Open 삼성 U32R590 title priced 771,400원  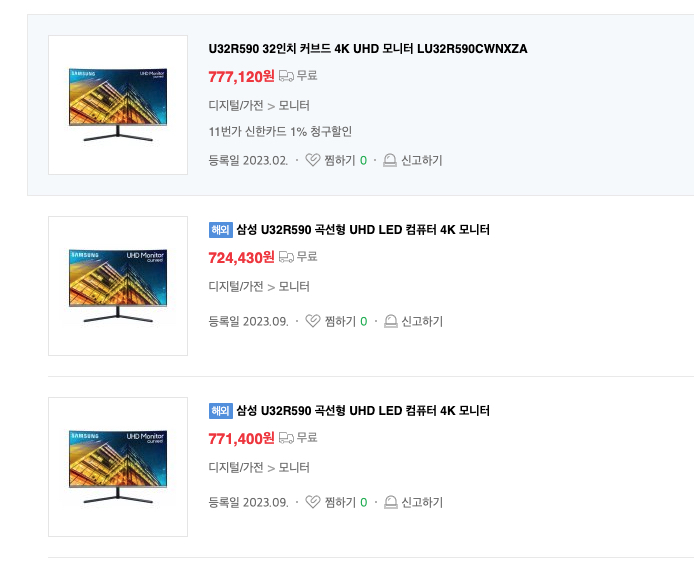coord(362,411)
